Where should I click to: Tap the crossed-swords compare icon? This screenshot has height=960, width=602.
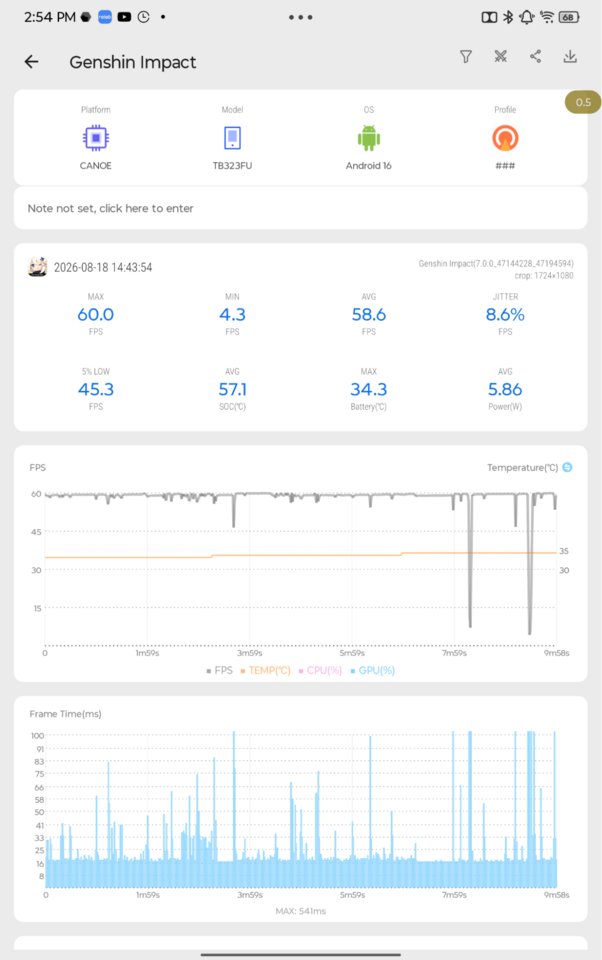point(501,57)
